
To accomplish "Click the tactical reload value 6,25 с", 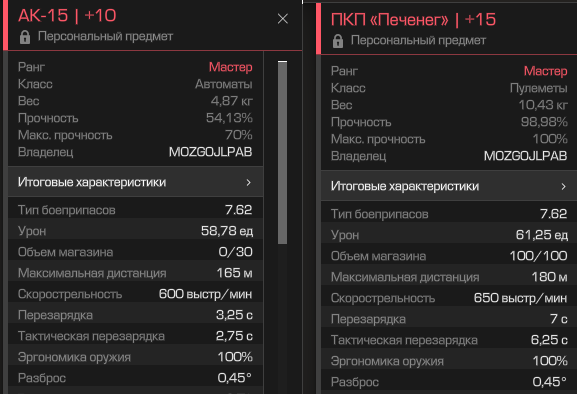I will pyautogui.click(x=549, y=340).
